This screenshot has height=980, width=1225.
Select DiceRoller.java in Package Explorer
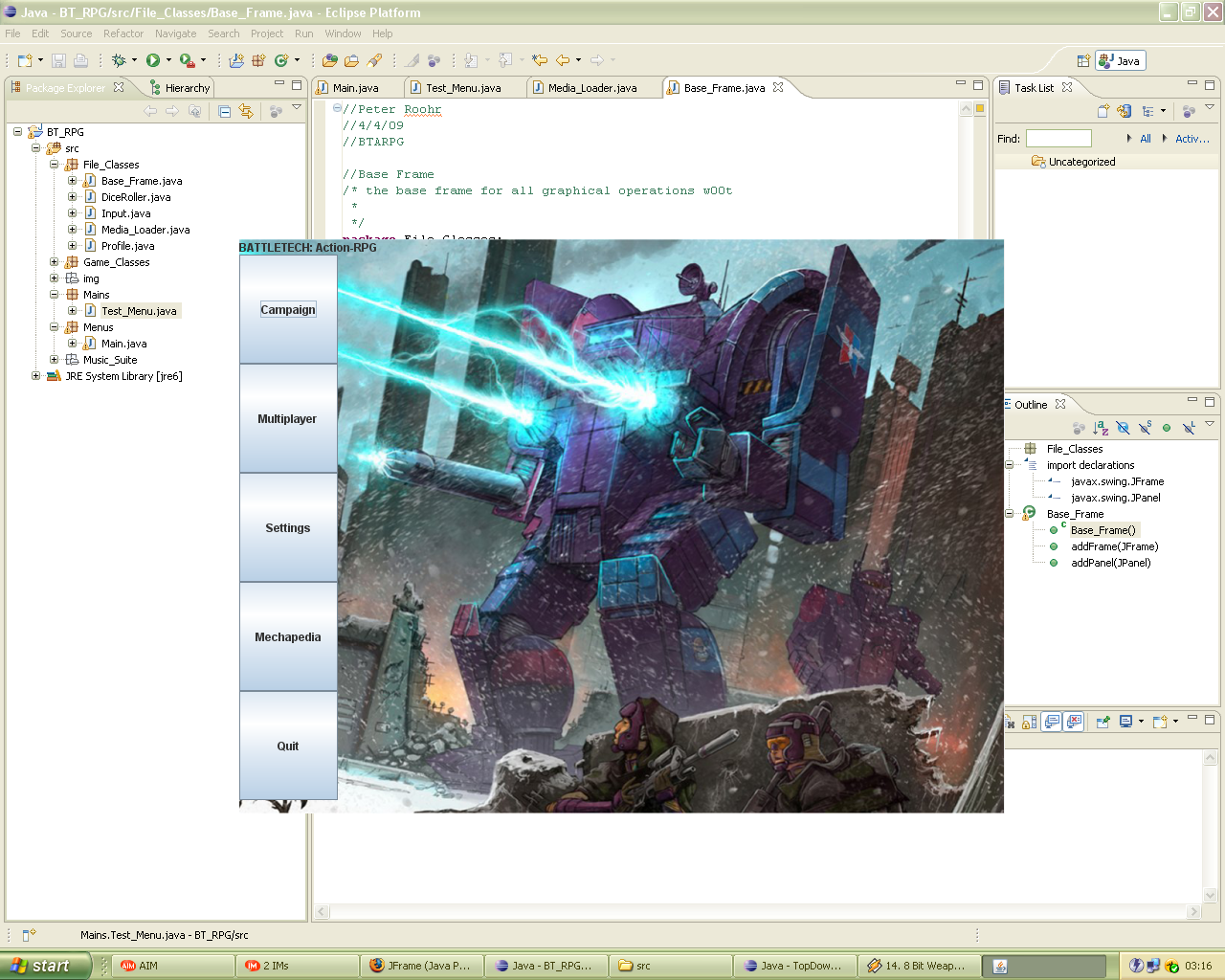[136, 197]
